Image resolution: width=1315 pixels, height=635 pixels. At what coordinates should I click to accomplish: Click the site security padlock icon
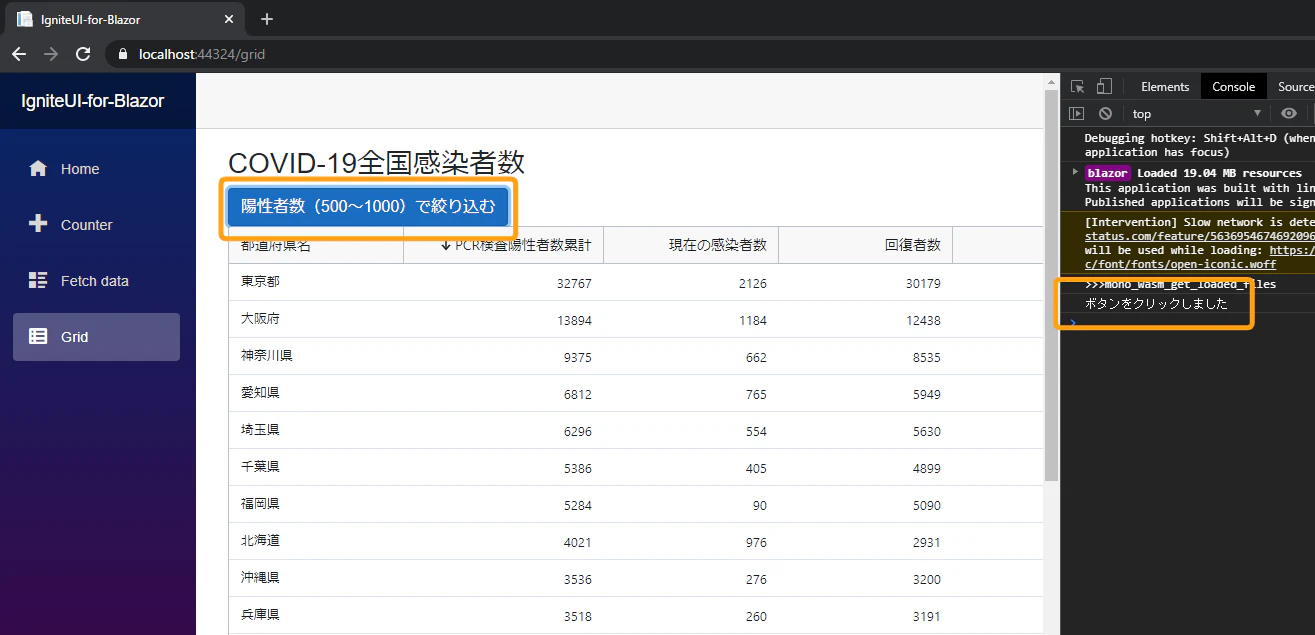coord(122,55)
